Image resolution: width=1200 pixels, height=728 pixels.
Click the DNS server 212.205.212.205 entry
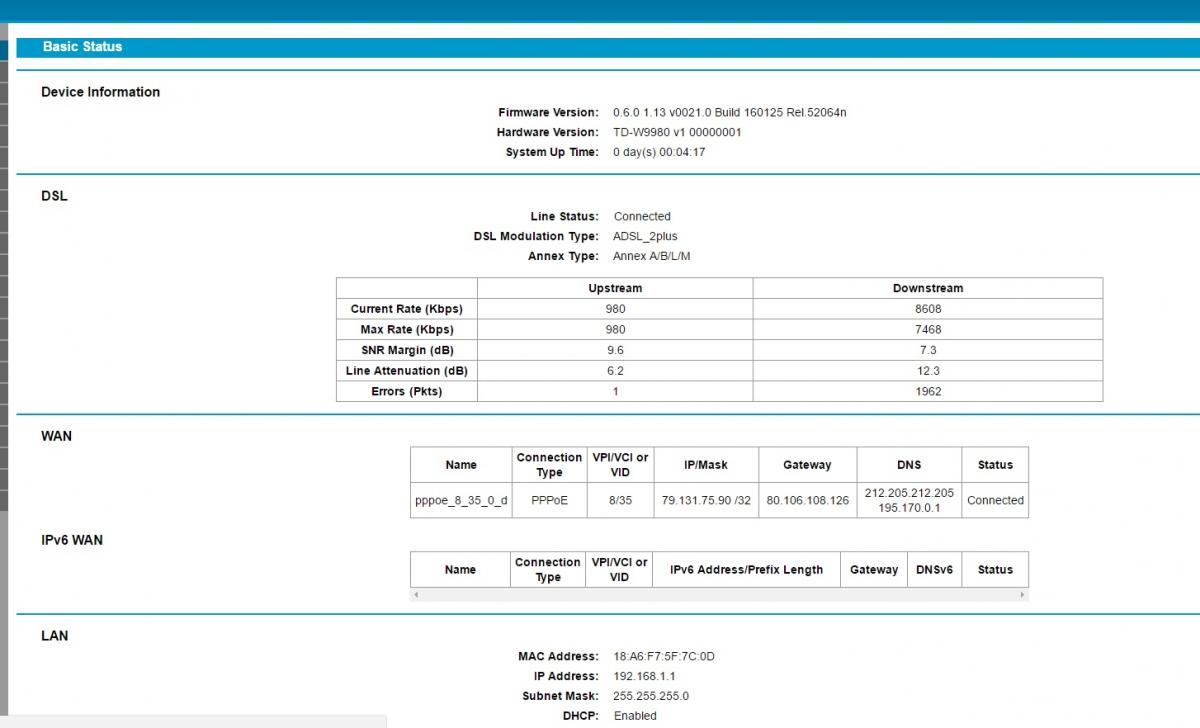pyautogui.click(x=909, y=493)
